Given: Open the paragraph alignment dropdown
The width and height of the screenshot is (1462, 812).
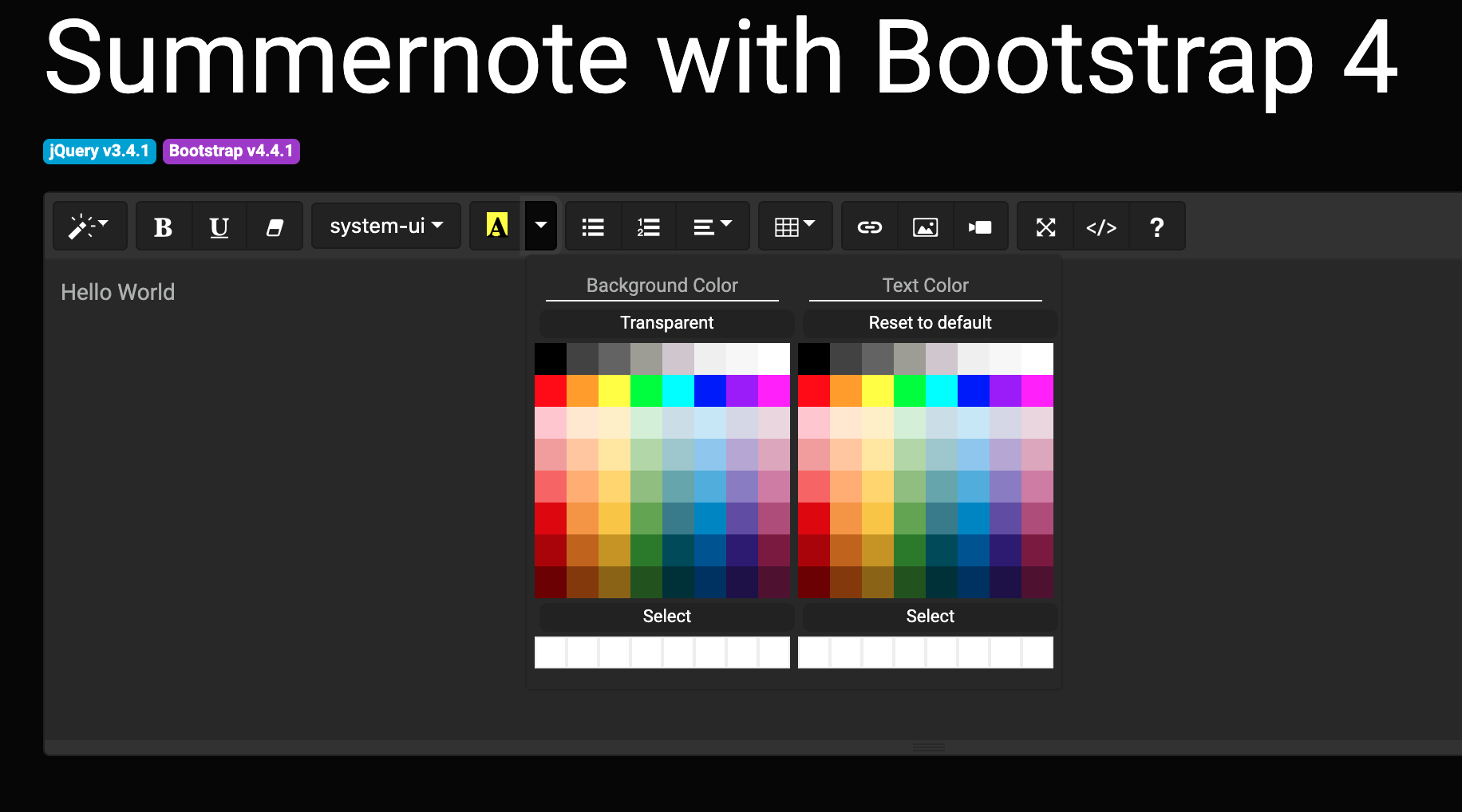Looking at the screenshot, I should click(712, 227).
